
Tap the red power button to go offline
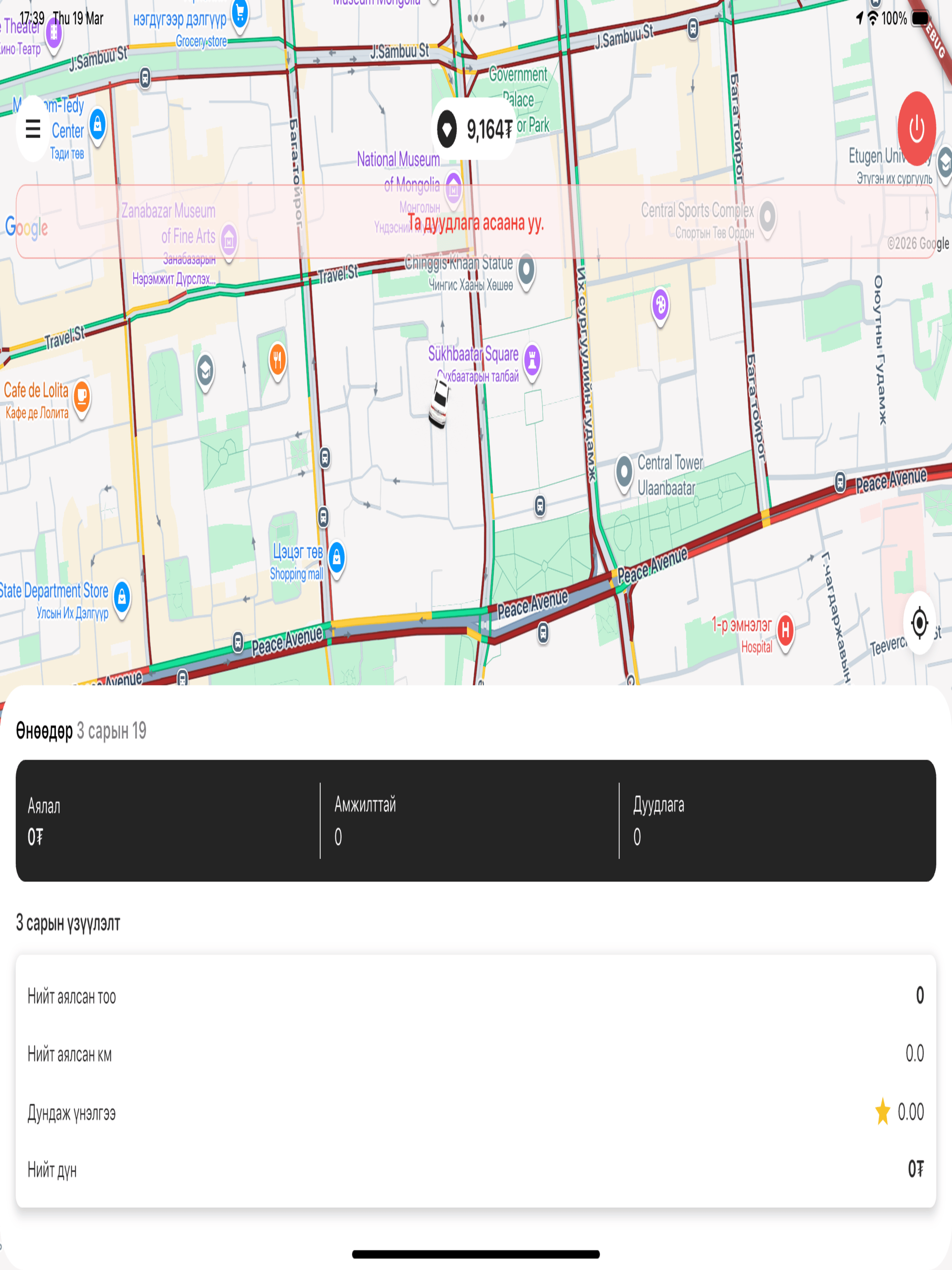pos(916,128)
